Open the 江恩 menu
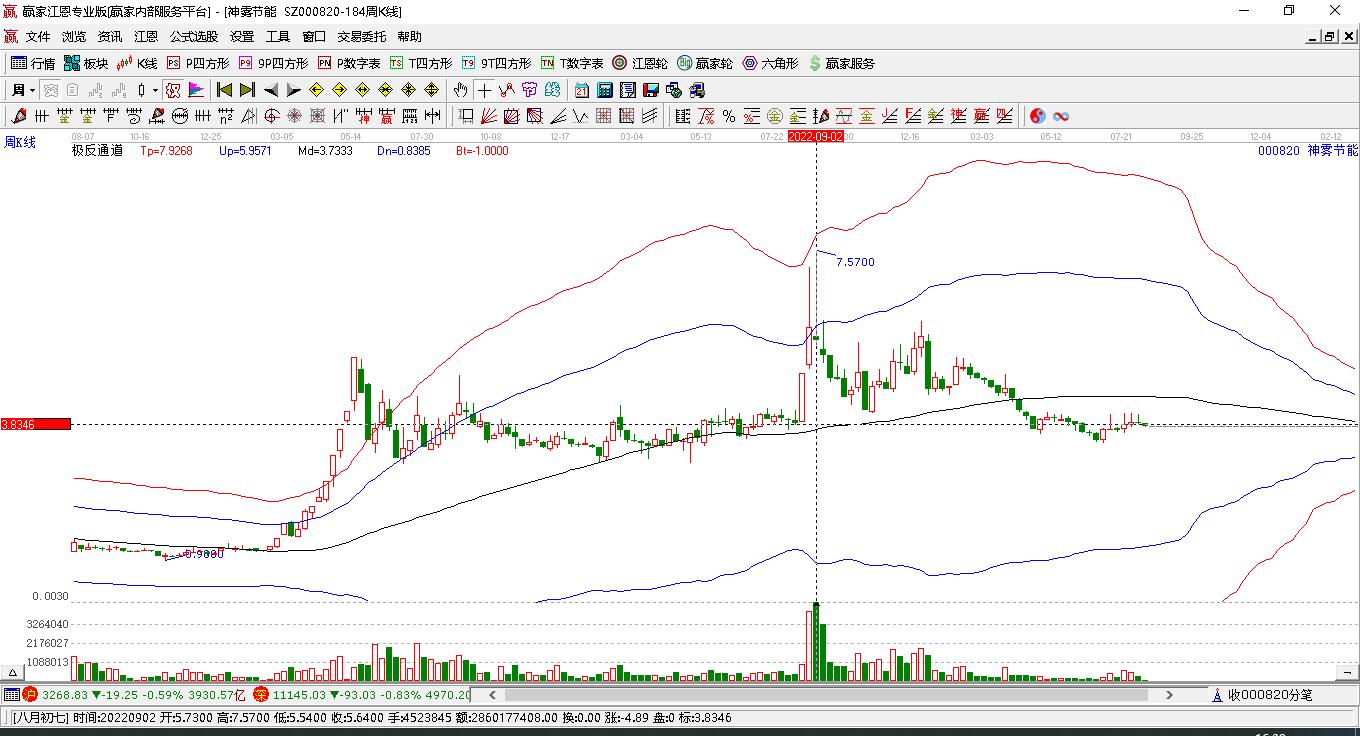1360x736 pixels. tap(146, 37)
